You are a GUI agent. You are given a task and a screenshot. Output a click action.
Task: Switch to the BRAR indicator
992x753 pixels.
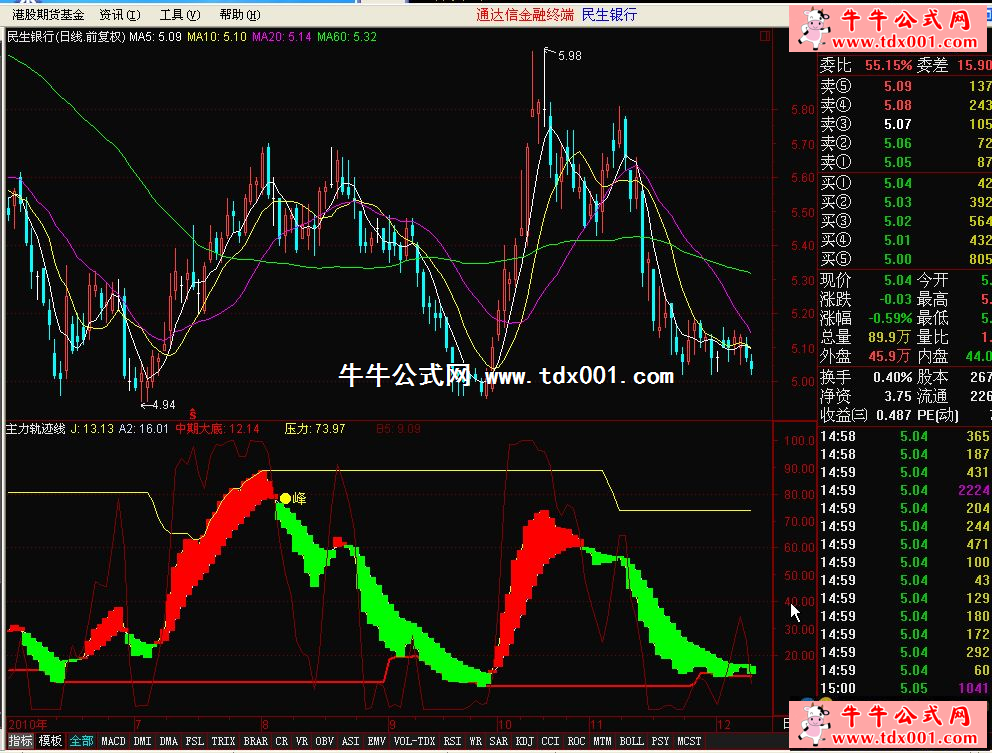(256, 740)
